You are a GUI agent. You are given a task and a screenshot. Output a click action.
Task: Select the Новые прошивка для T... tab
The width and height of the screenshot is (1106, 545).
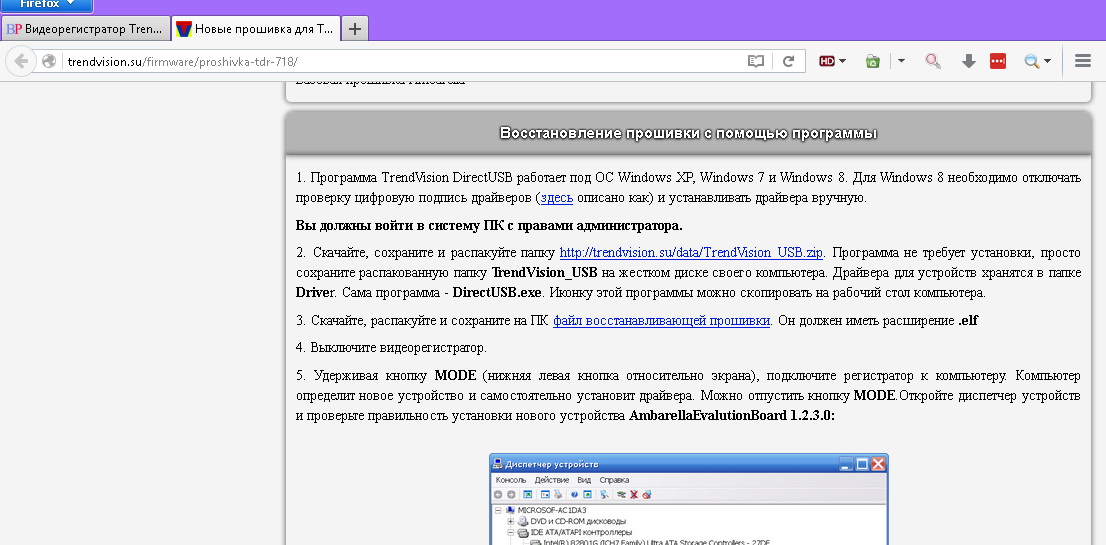(255, 28)
